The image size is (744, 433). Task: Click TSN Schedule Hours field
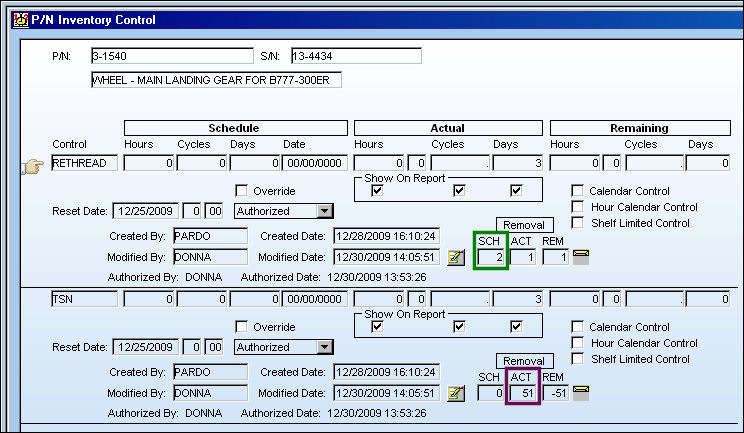tap(149, 299)
